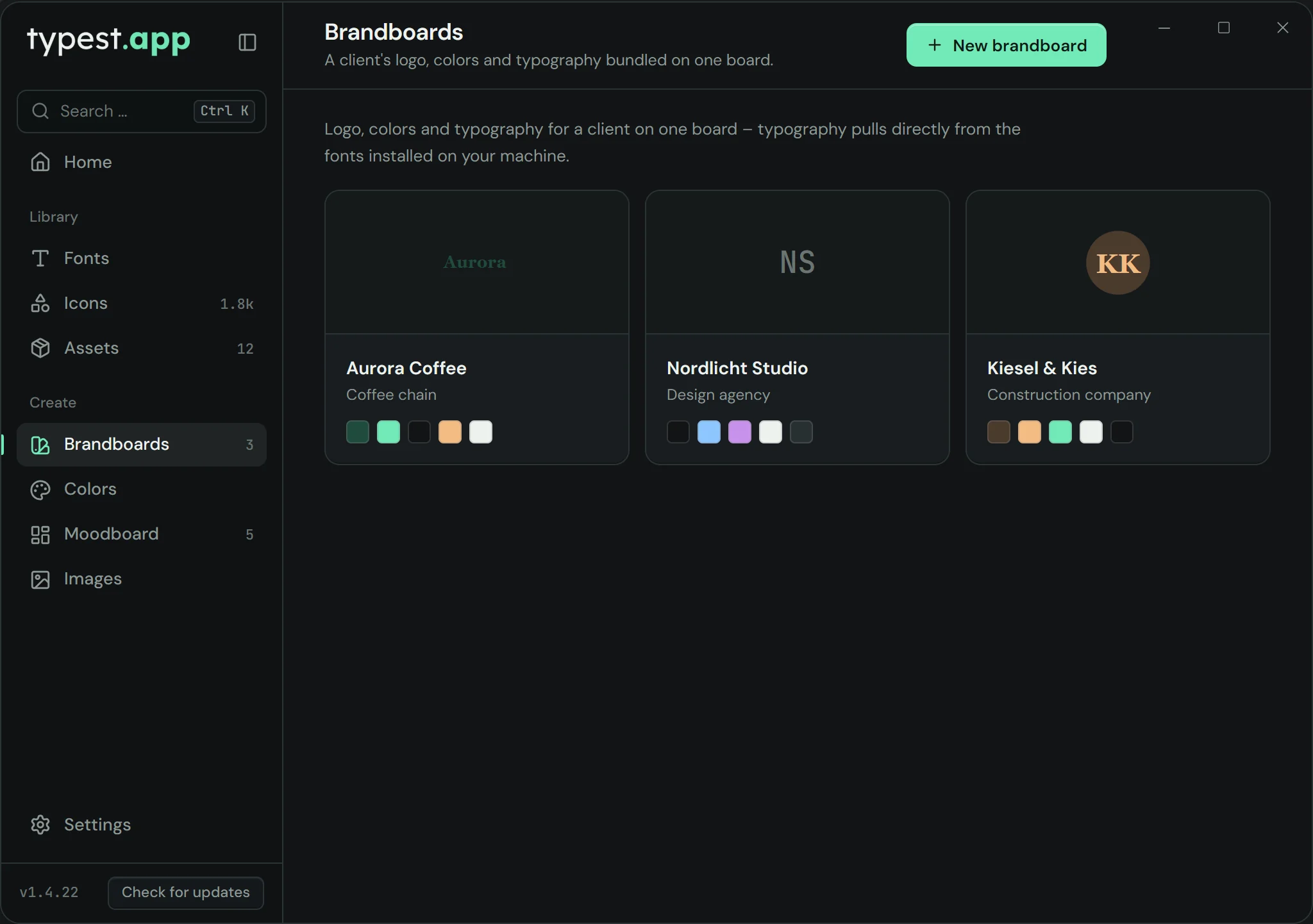Click the Assets cube icon
Image resolution: width=1313 pixels, height=924 pixels.
(x=40, y=348)
